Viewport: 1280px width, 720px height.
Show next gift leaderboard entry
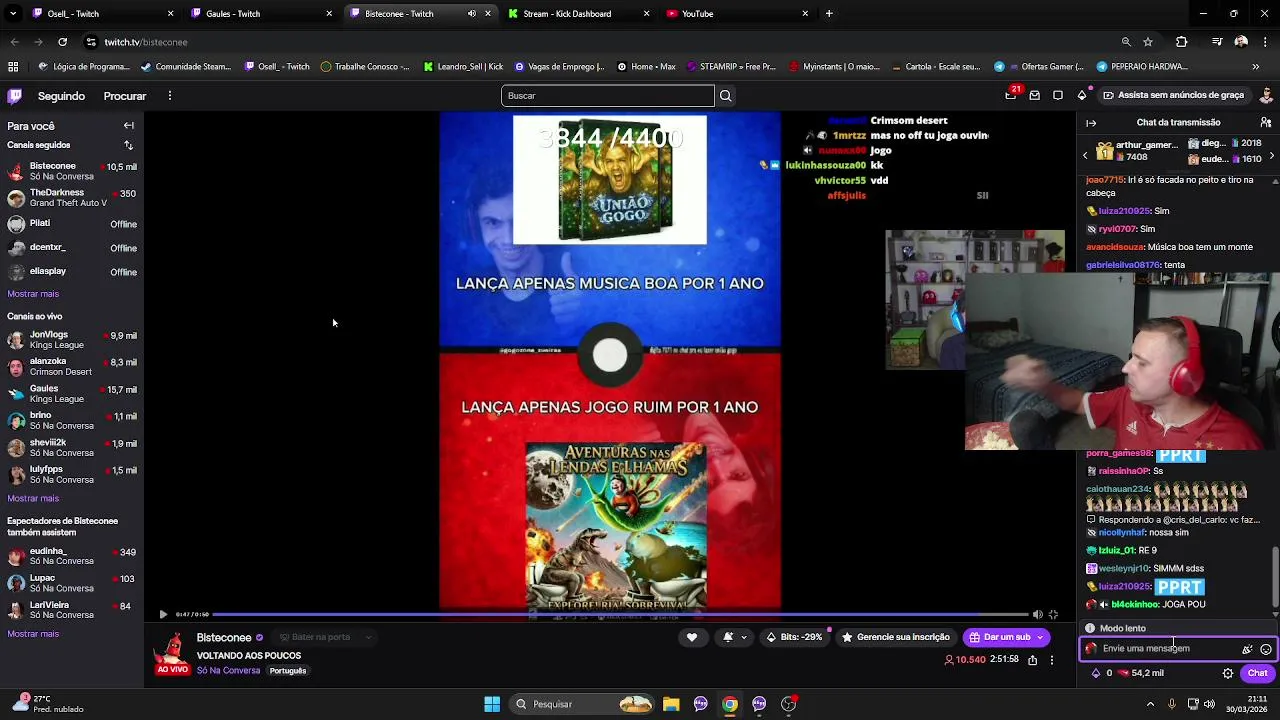pyautogui.click(x=1272, y=156)
